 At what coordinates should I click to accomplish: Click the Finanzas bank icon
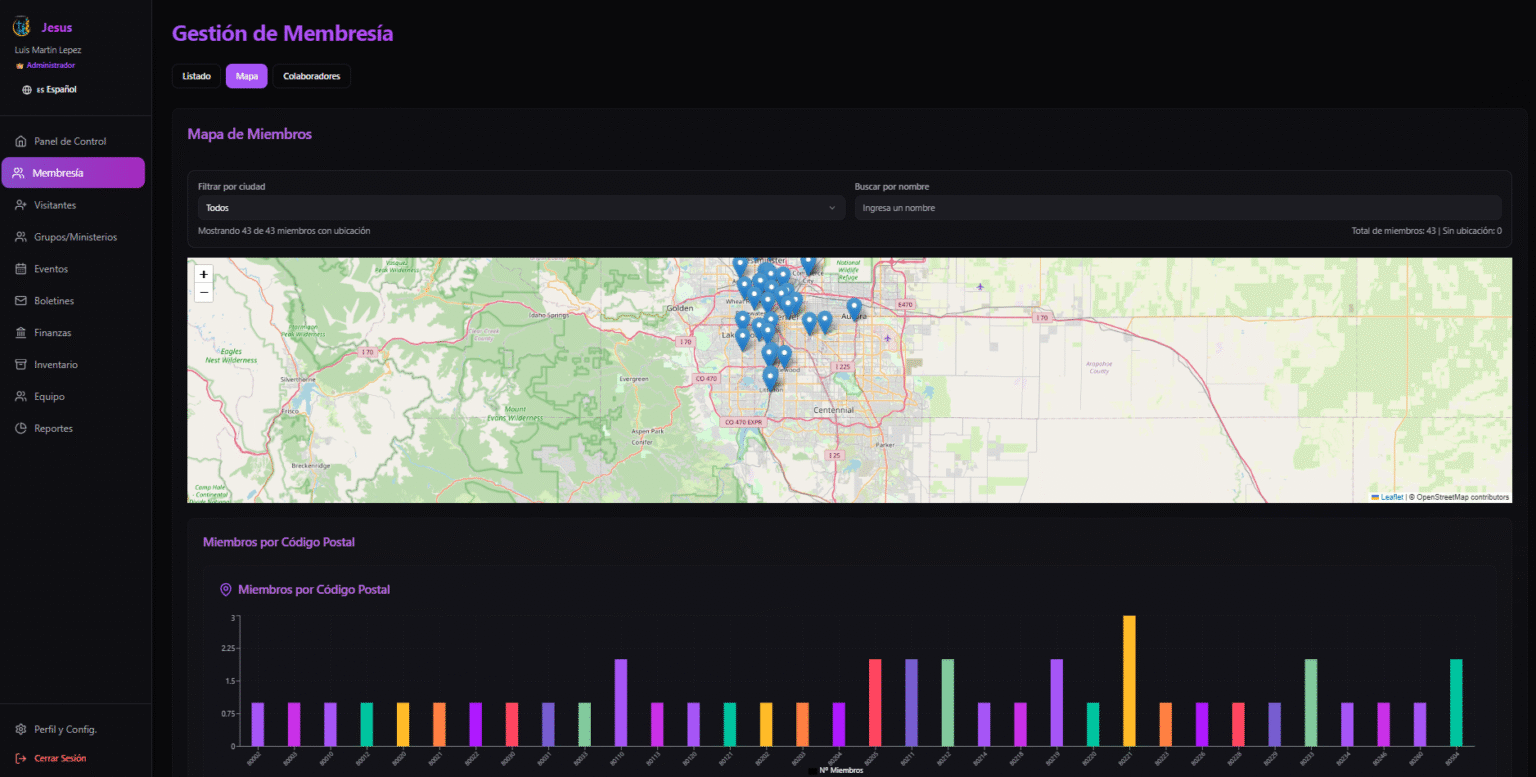pyautogui.click(x=21, y=333)
